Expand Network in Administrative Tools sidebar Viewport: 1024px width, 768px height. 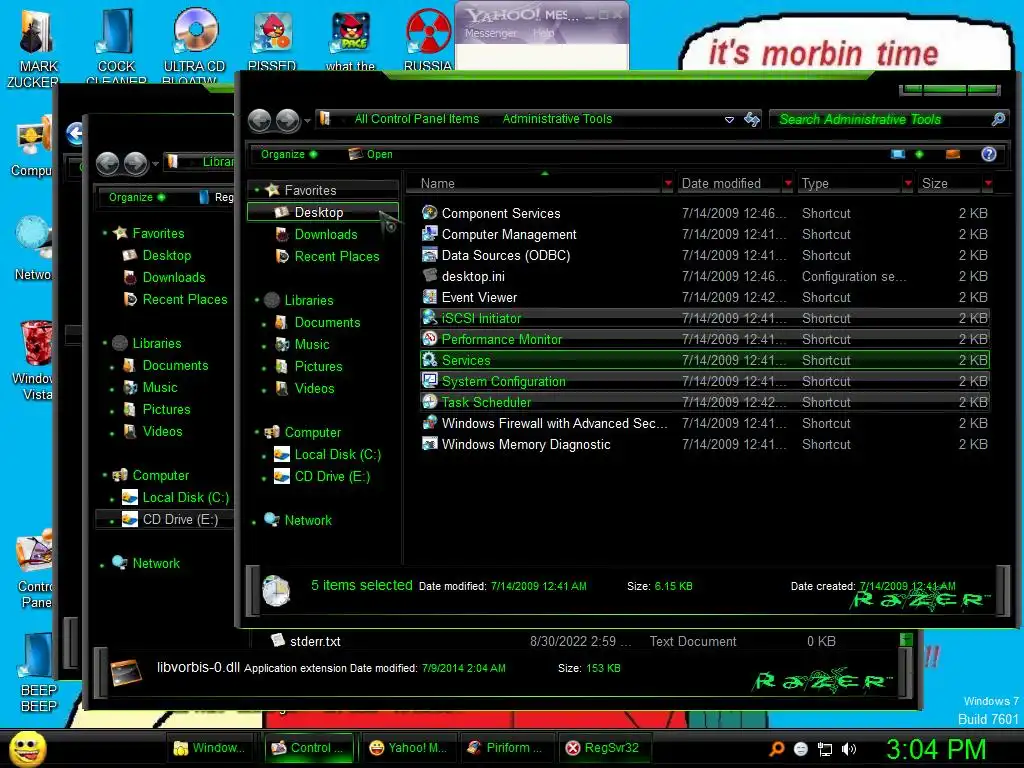coord(254,522)
